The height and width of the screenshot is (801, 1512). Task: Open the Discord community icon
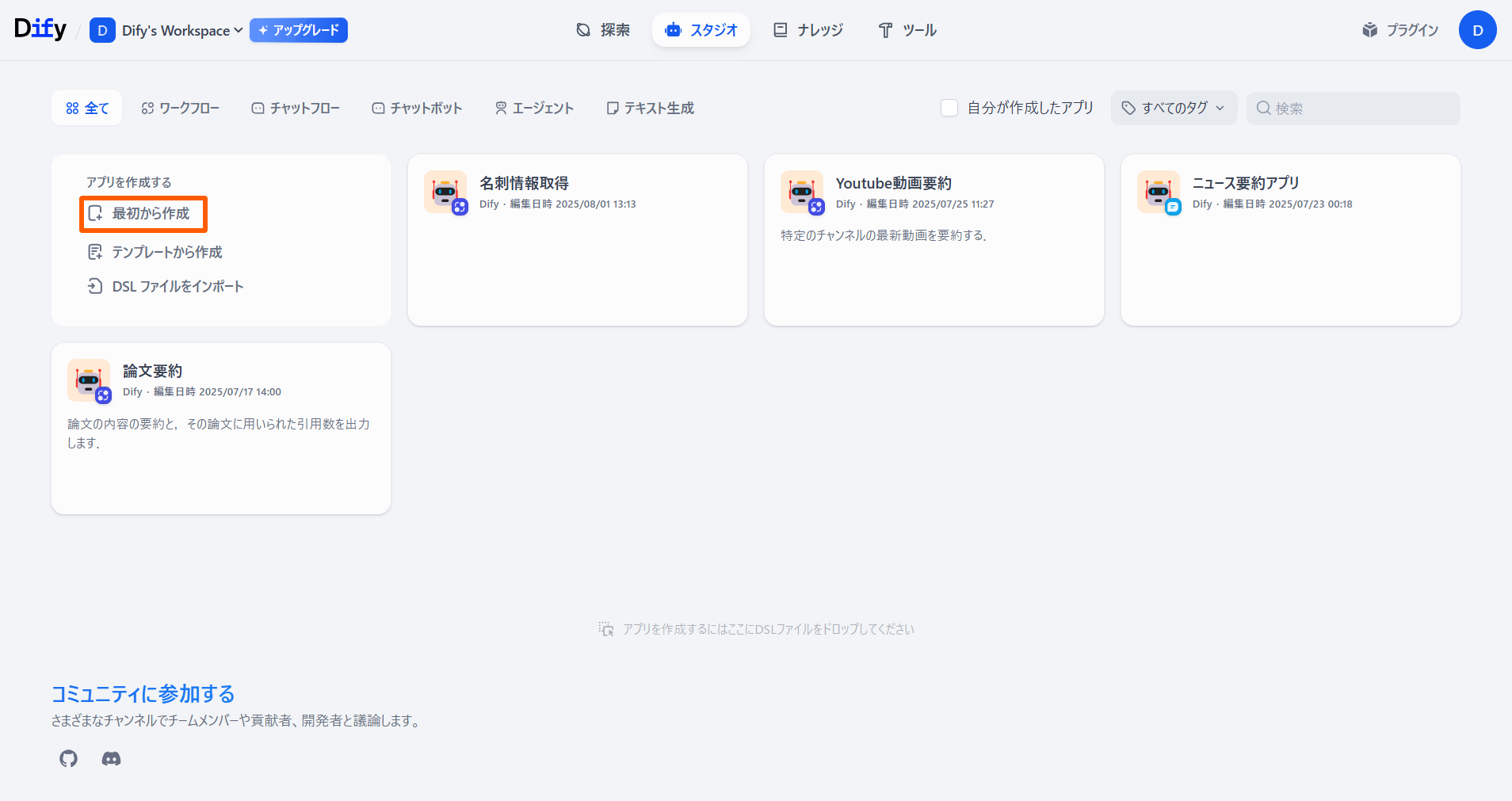coord(111,758)
